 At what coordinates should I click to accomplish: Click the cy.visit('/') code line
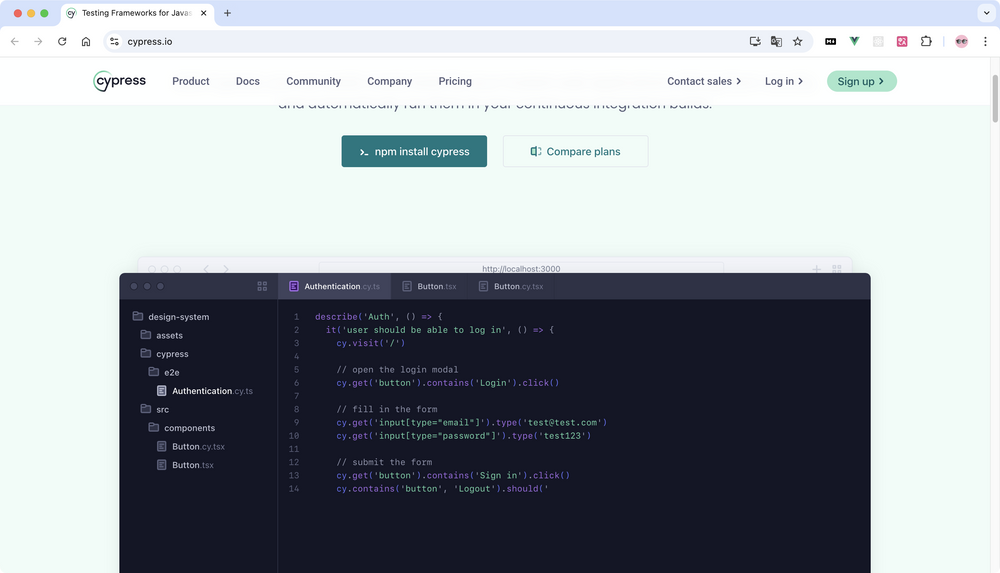[x=371, y=343]
